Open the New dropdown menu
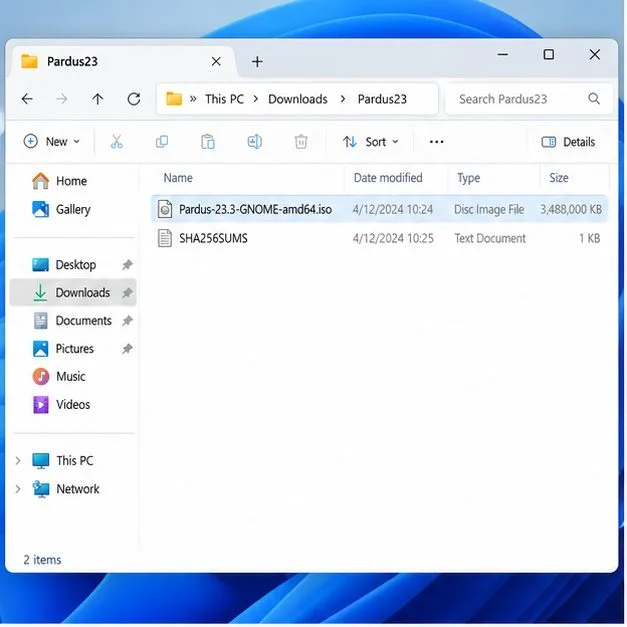The image size is (627, 627). coord(52,142)
